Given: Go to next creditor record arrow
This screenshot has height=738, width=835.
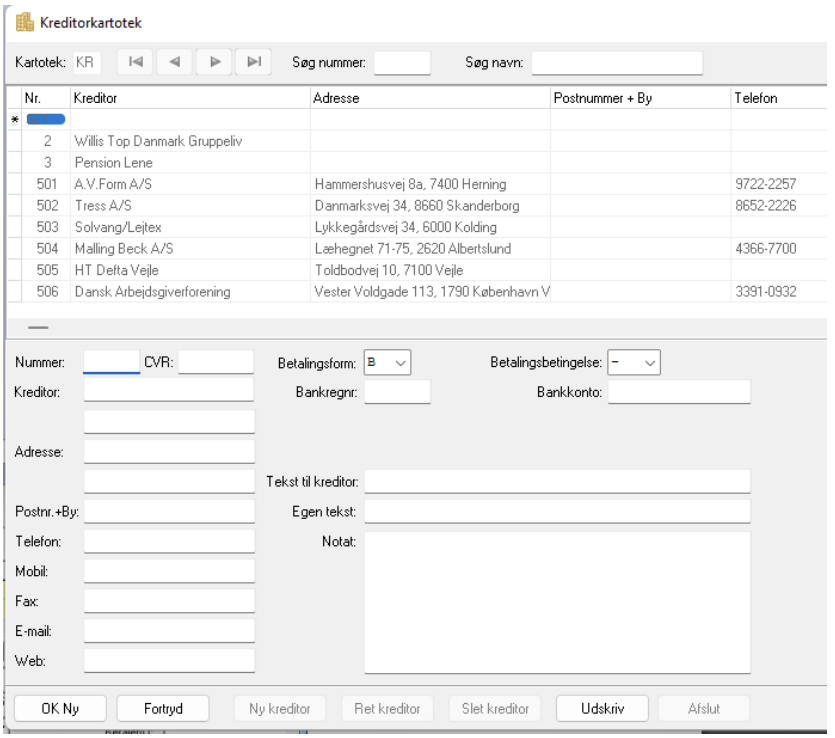Looking at the screenshot, I should coord(214,62).
